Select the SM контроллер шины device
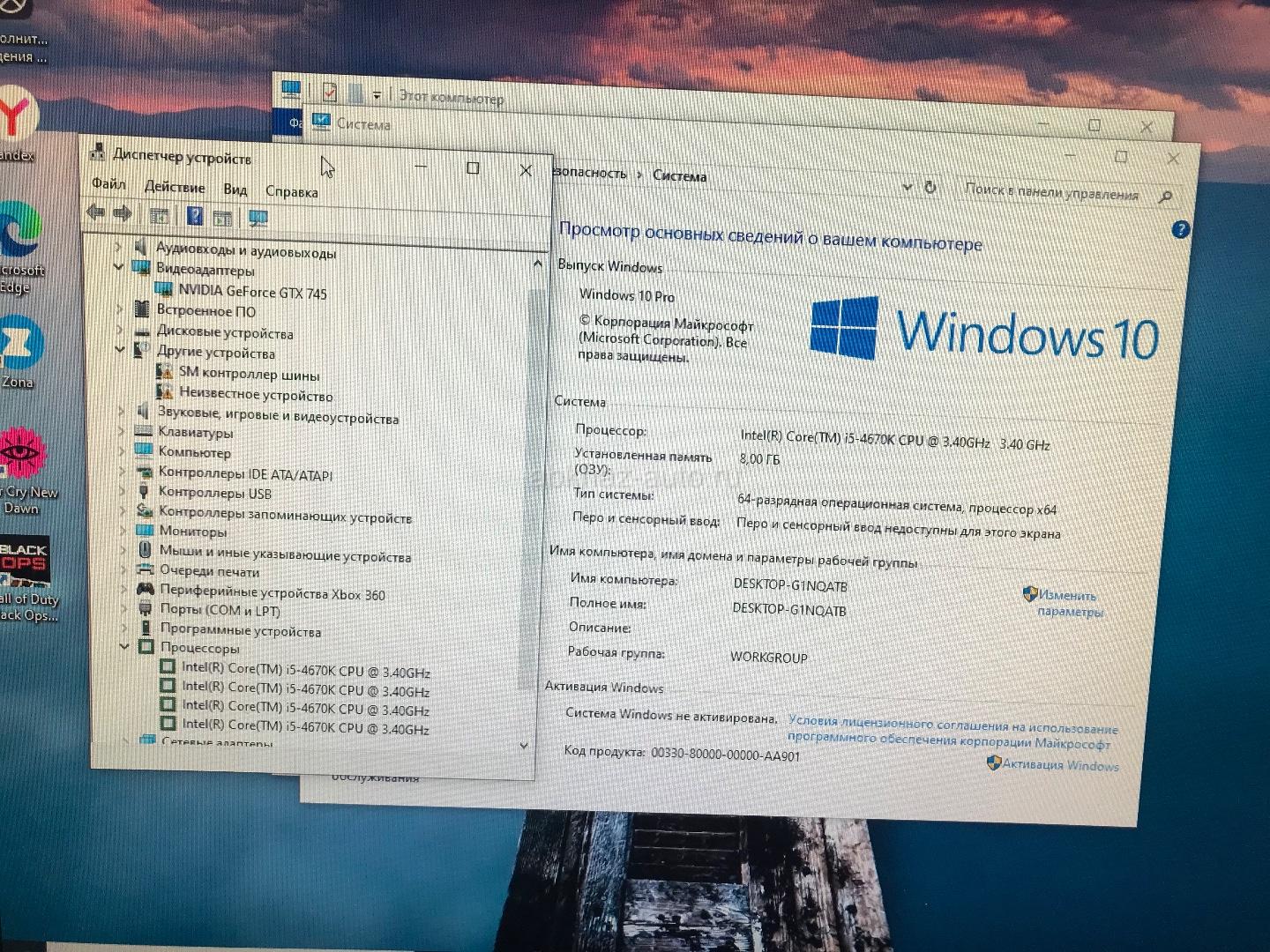 [249, 374]
